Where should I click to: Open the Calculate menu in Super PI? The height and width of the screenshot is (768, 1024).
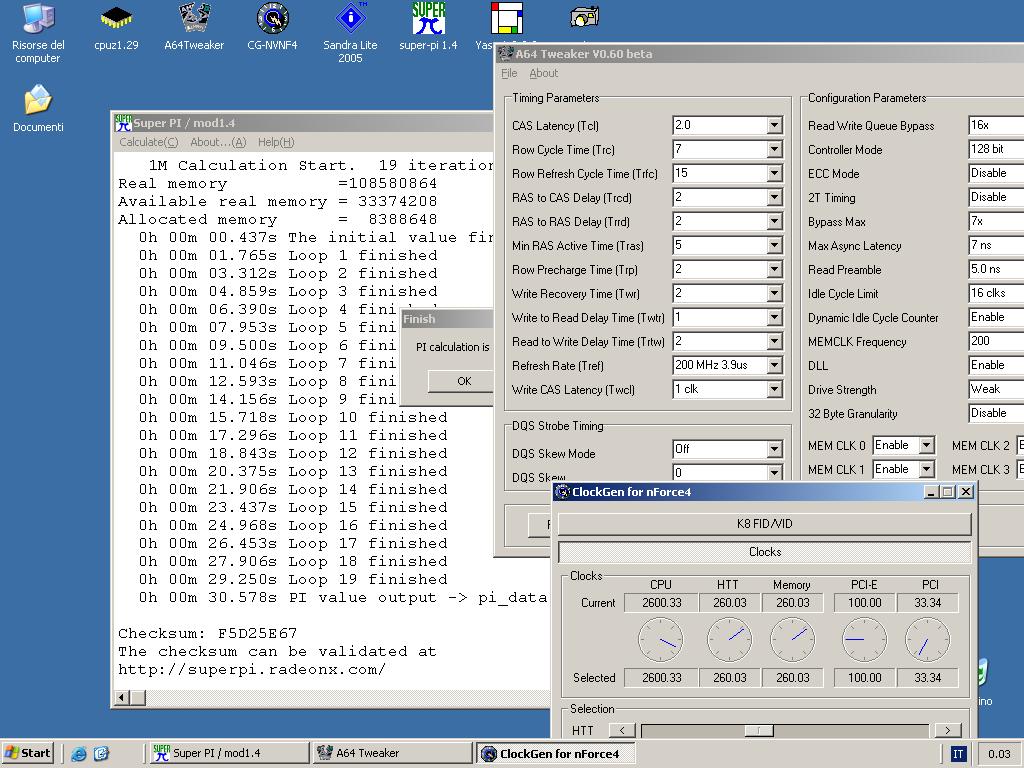point(148,142)
